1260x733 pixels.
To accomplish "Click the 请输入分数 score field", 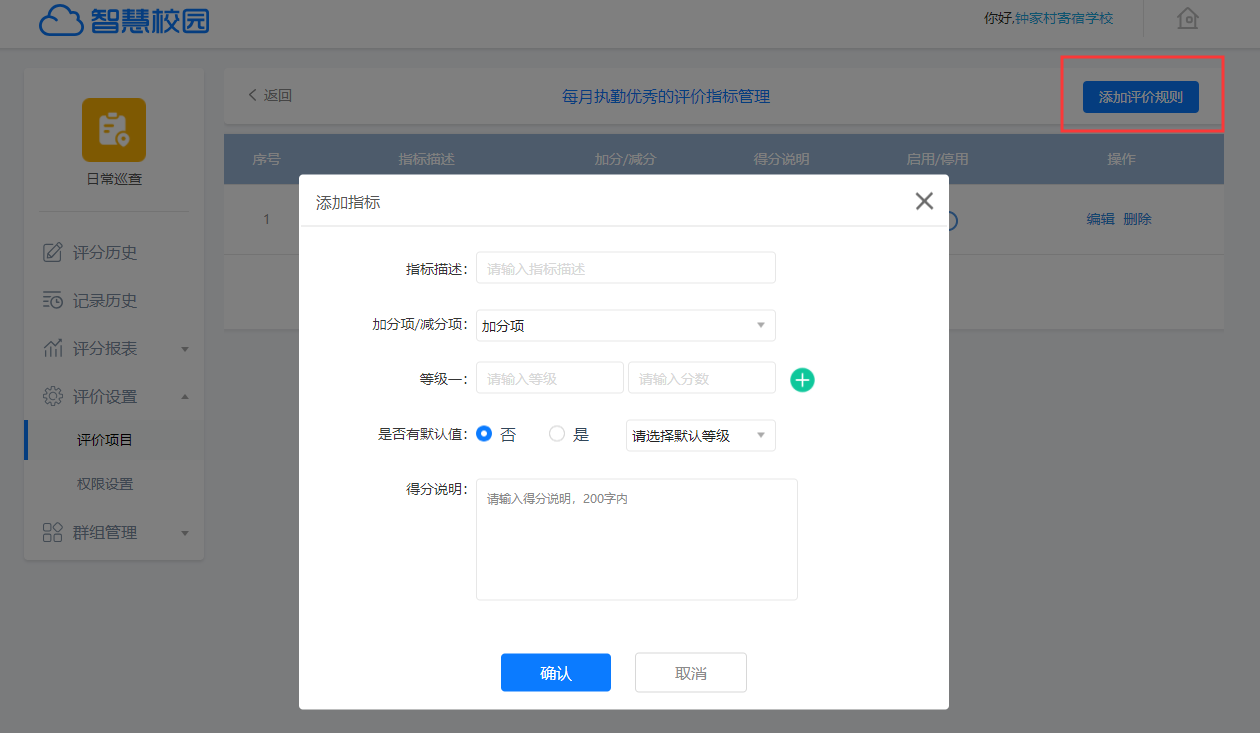I will click(x=701, y=379).
